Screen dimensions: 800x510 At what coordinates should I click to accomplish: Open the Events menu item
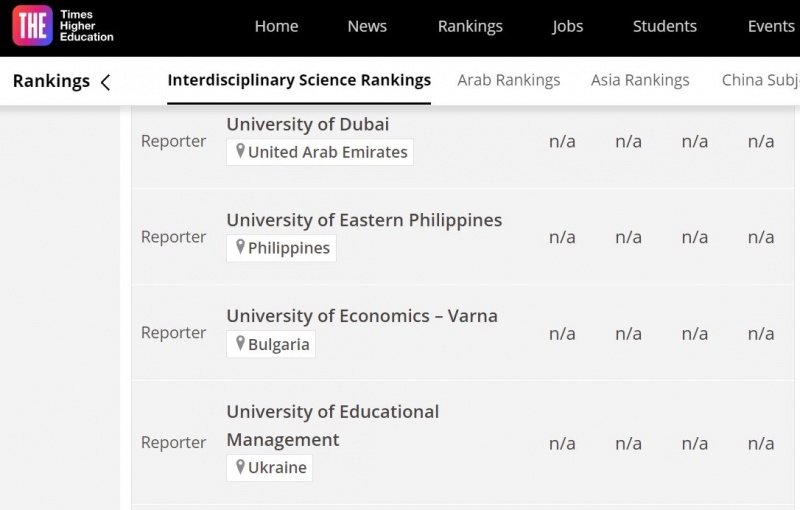click(x=771, y=27)
